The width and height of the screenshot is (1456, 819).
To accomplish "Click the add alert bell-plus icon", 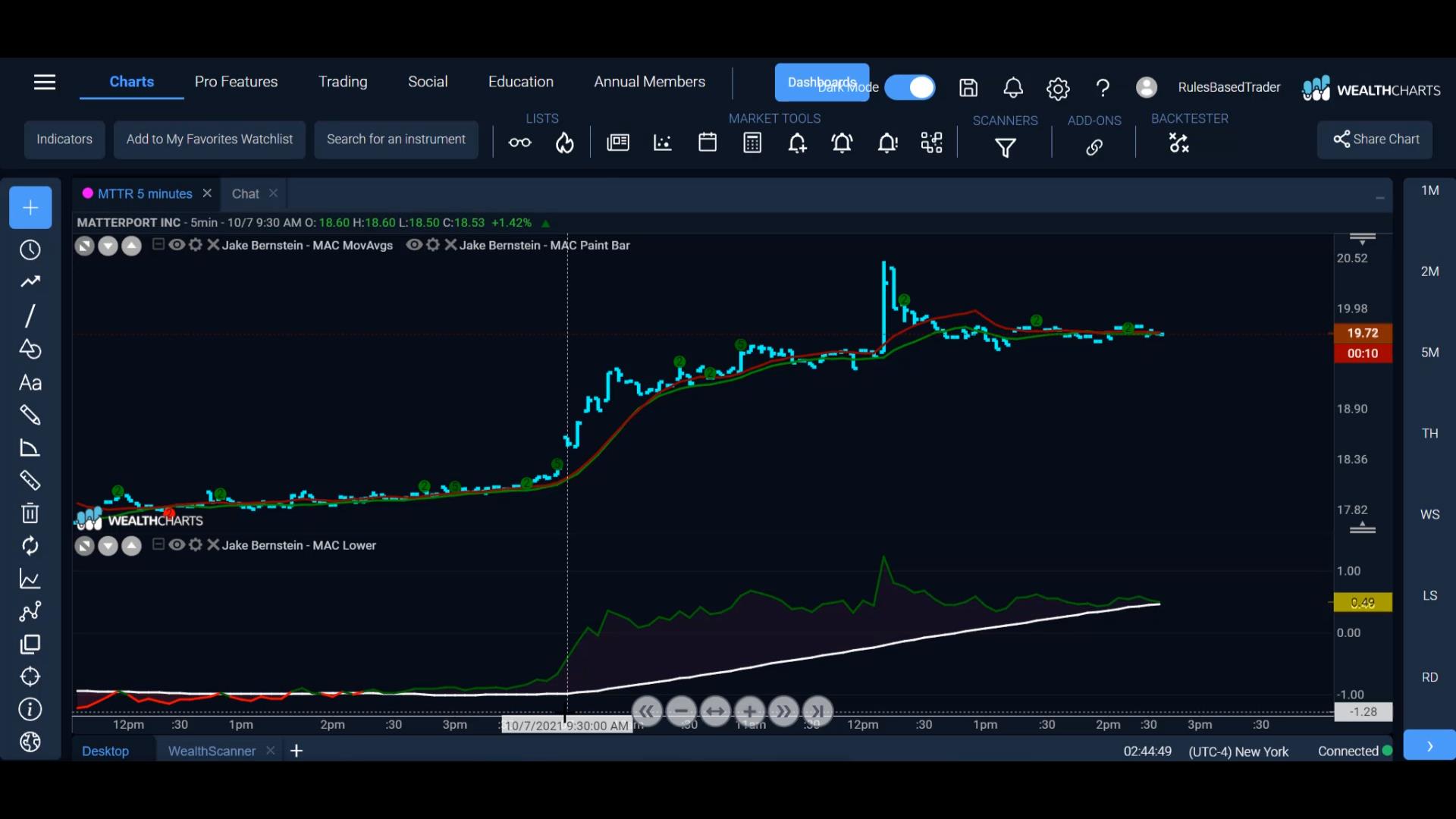I will 797,143.
